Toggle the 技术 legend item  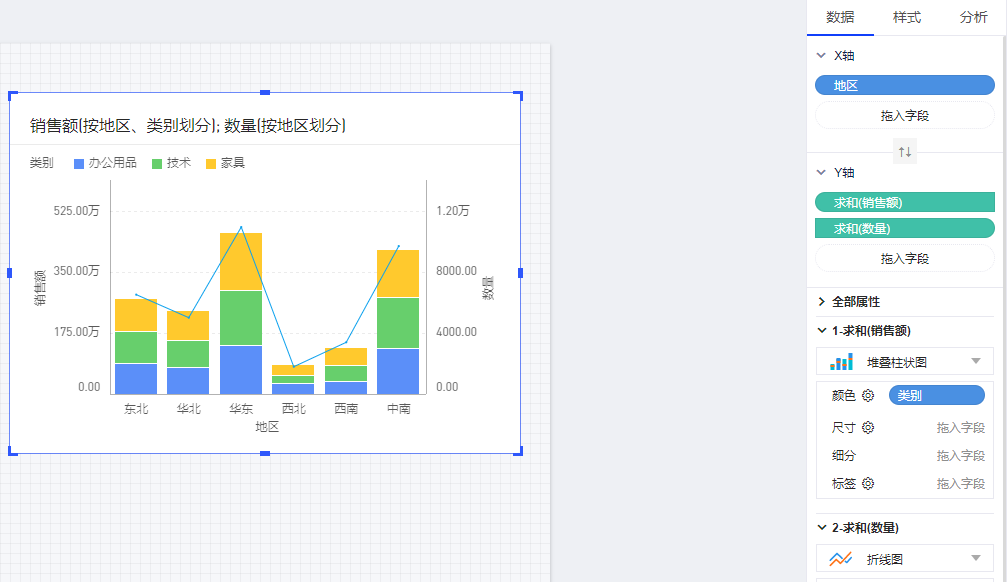tap(171, 163)
